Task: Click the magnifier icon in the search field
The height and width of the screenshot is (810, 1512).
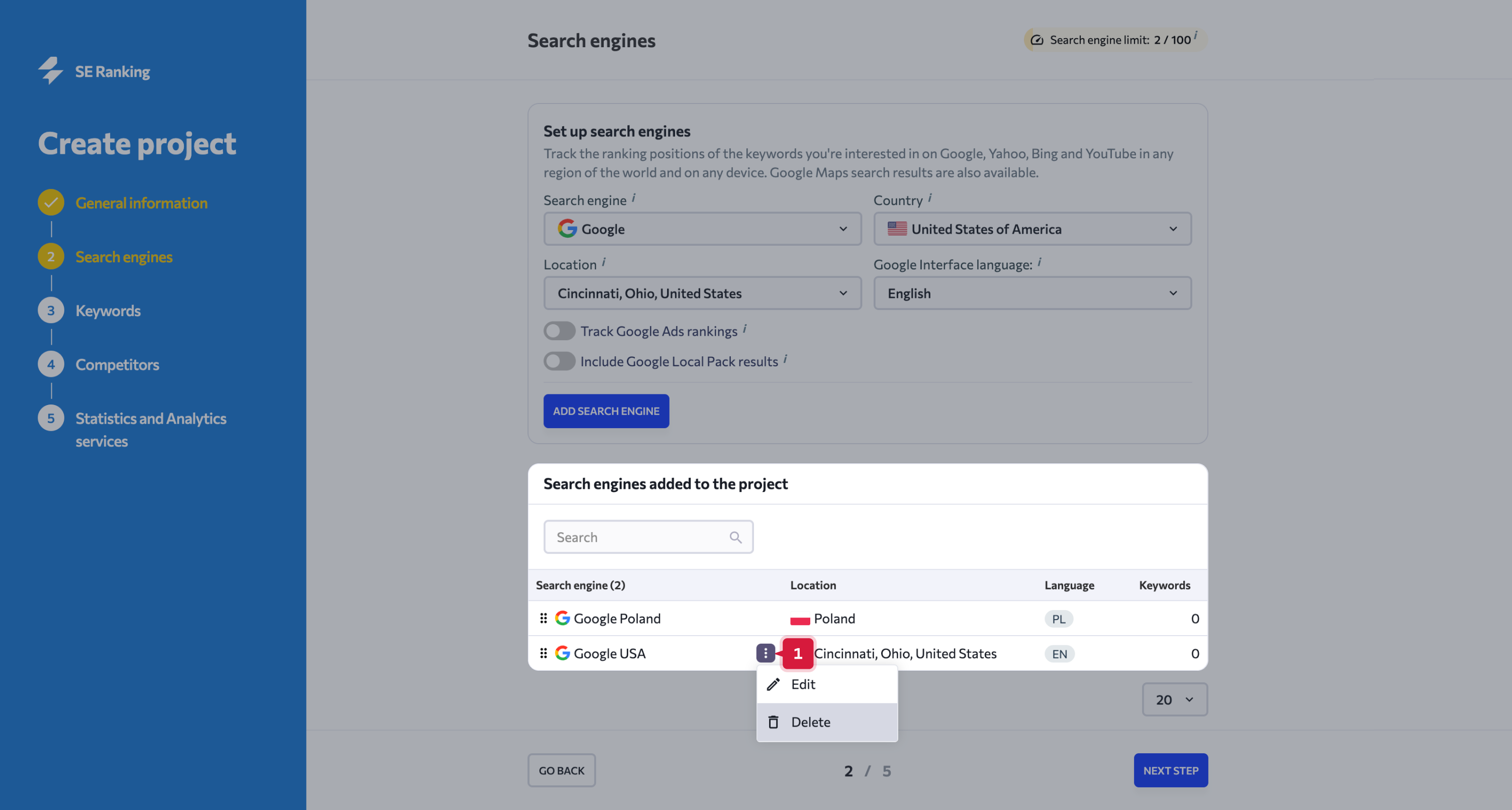Action: [735, 537]
